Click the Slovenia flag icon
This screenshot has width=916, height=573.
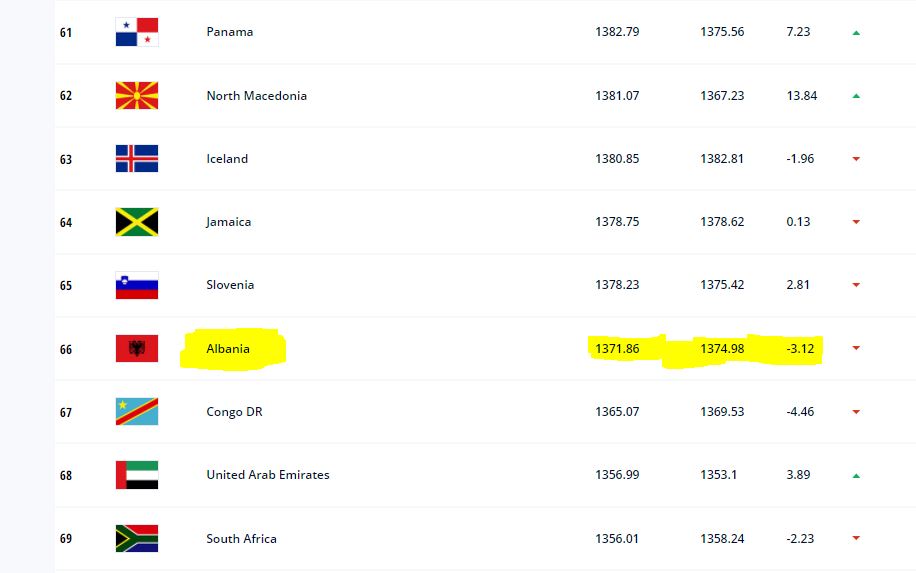[x=137, y=285]
